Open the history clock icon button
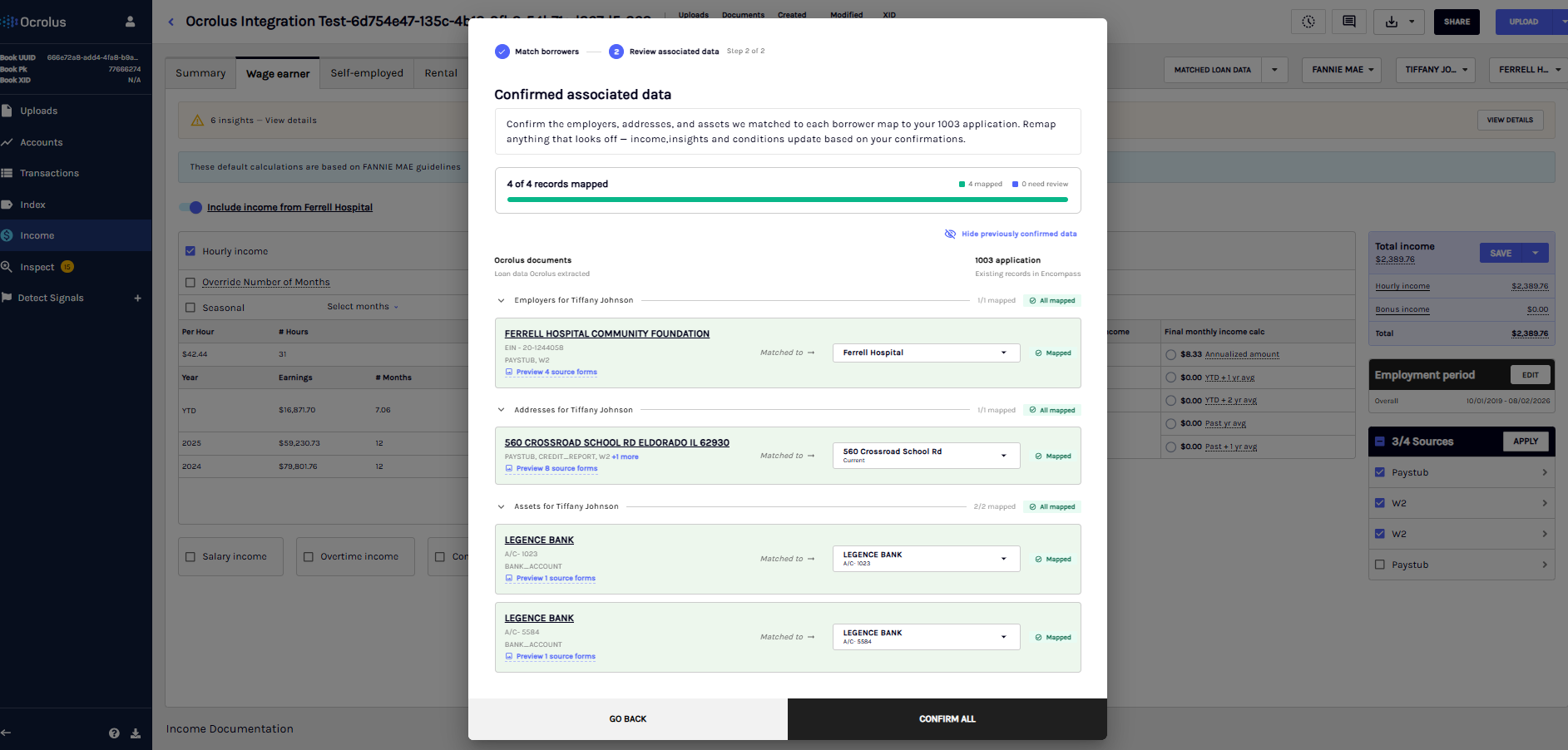The width and height of the screenshot is (1568, 750). [x=1308, y=22]
